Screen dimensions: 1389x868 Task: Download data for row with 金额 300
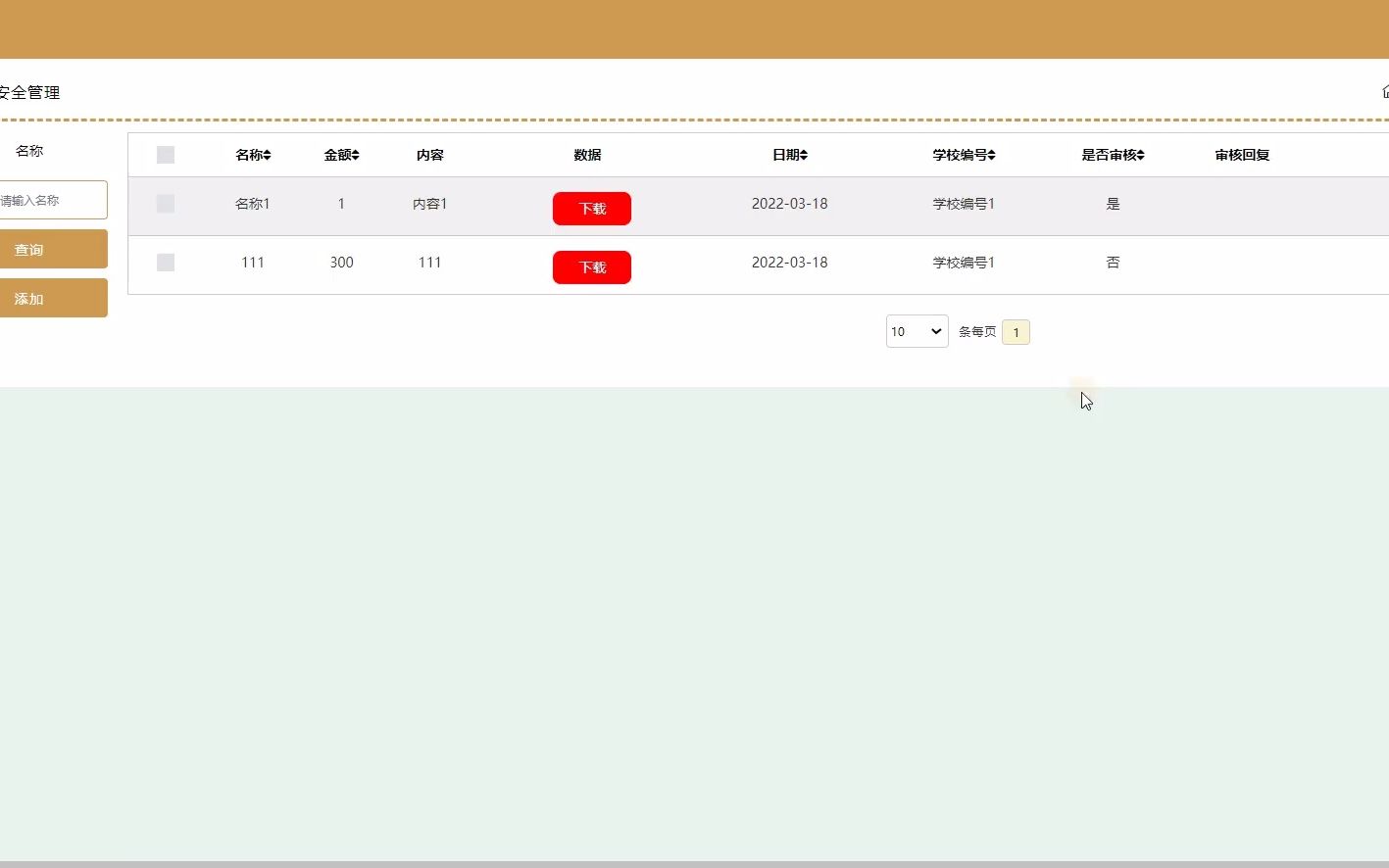592,267
